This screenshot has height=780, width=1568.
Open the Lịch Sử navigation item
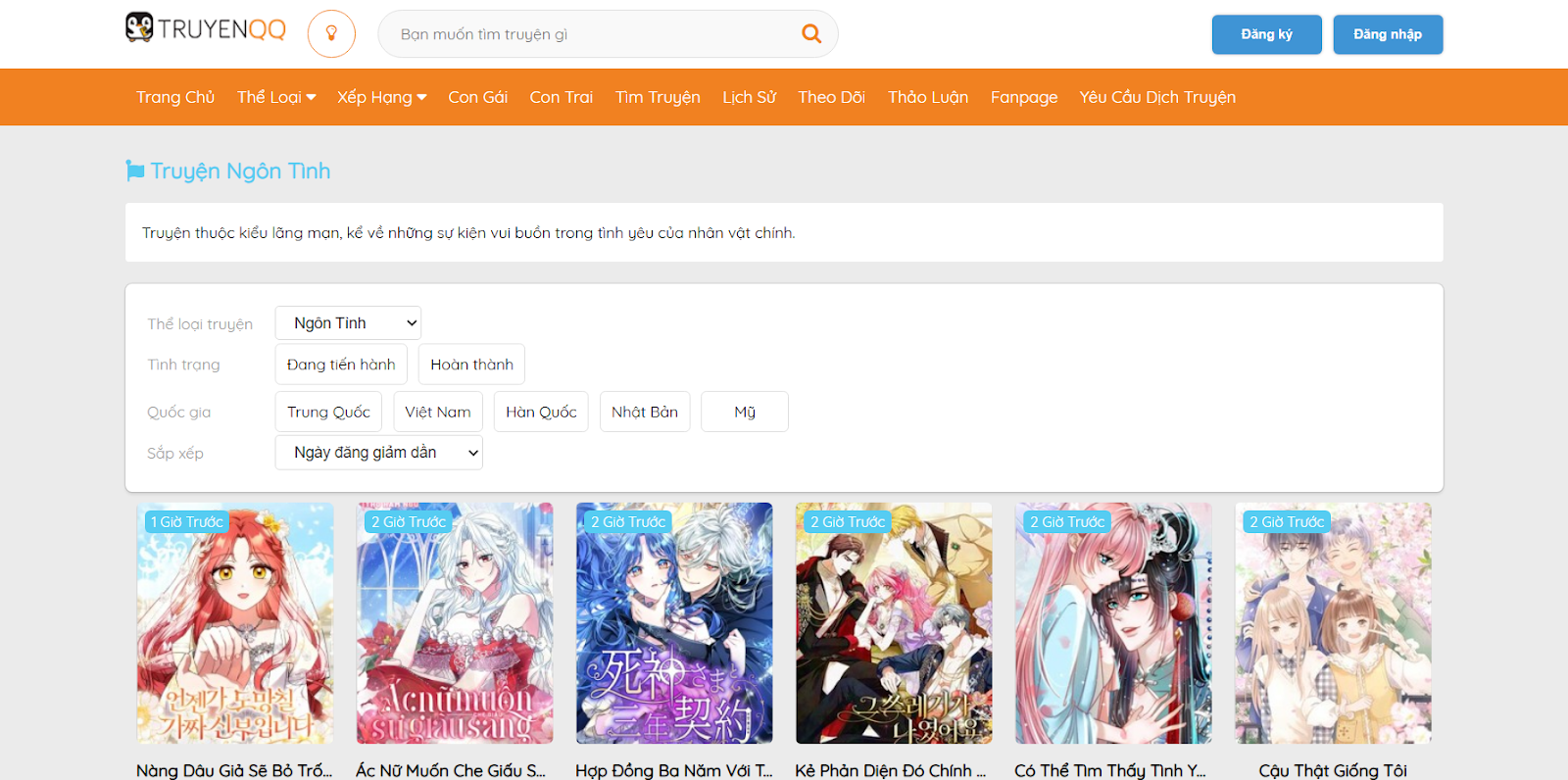pos(749,97)
